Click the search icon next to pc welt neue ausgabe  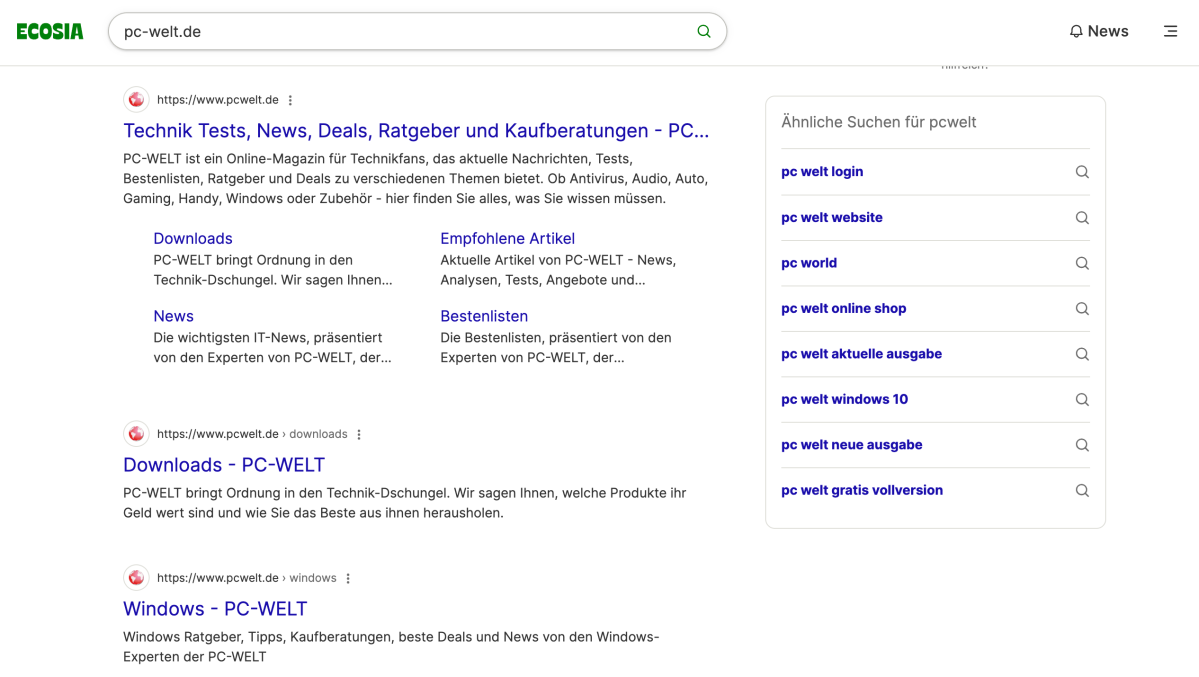click(x=1082, y=445)
